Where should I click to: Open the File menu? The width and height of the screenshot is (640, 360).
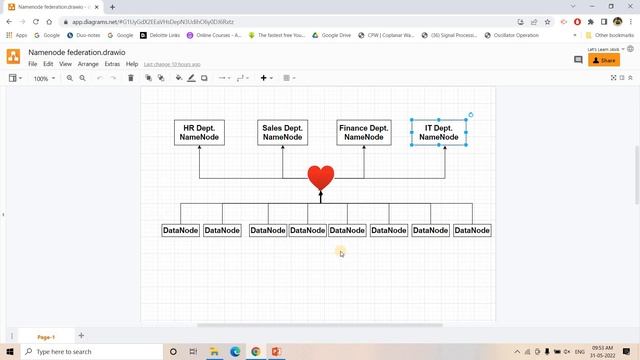pos(33,64)
